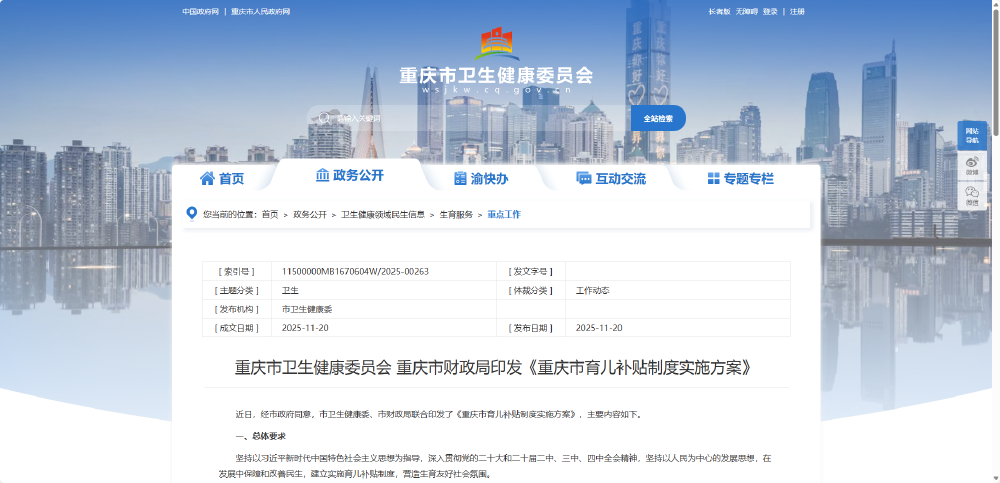Viewport: 1000px width, 483px height.
Task: Toggle 无障碍 accessibility mode
Action: (x=746, y=12)
